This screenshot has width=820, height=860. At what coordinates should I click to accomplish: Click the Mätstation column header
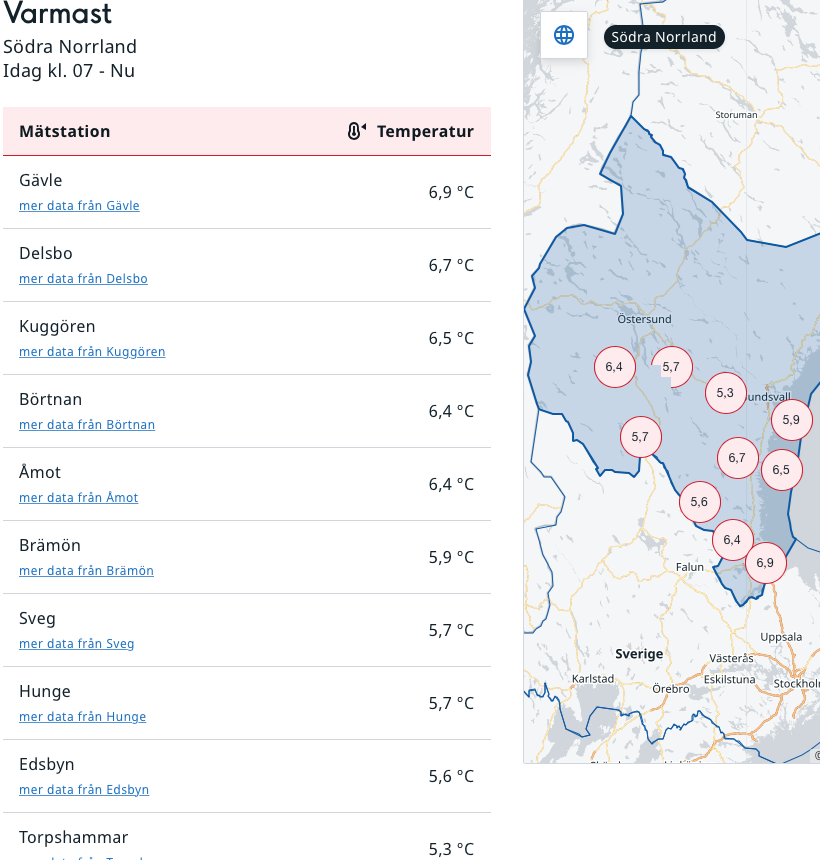point(65,132)
